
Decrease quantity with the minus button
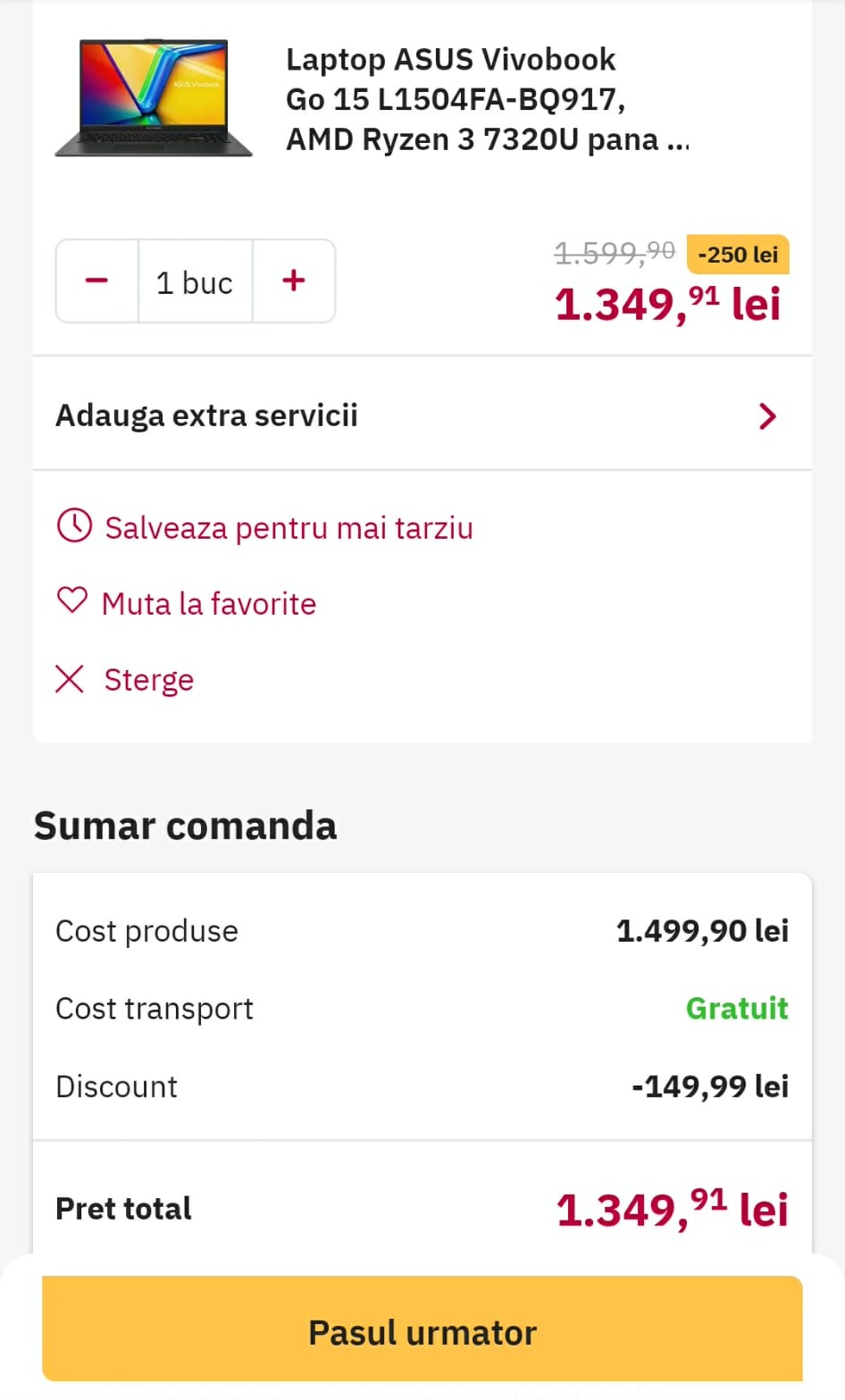[96, 281]
